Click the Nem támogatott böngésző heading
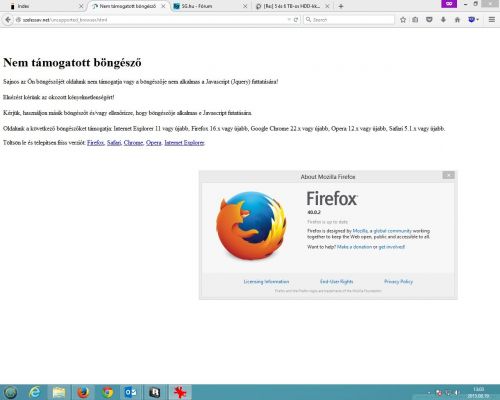This screenshot has width=500, height=400. 72,62
